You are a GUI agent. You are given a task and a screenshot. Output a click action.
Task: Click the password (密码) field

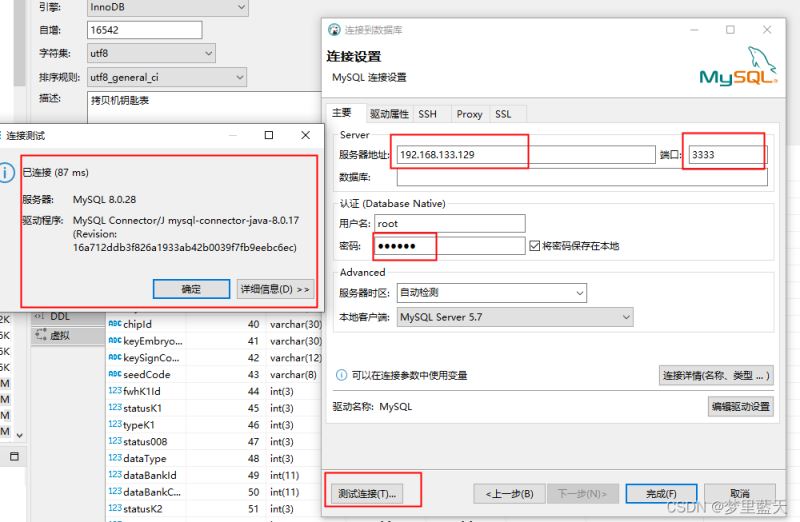coord(449,246)
